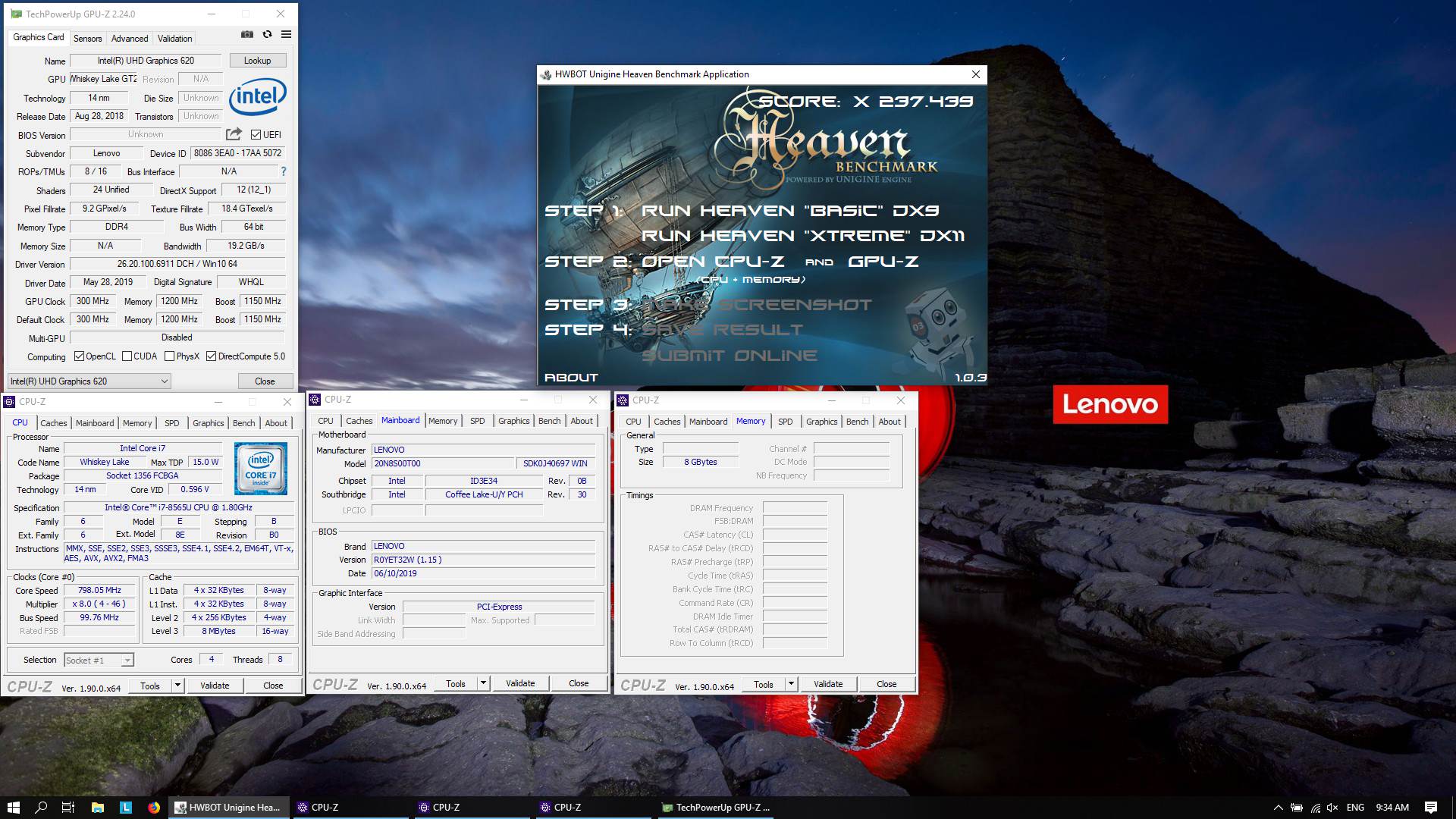Viewport: 1456px width, 819px height.
Task: Switch to the Sensors tab in GPU-Z
Action: pyautogui.click(x=87, y=39)
